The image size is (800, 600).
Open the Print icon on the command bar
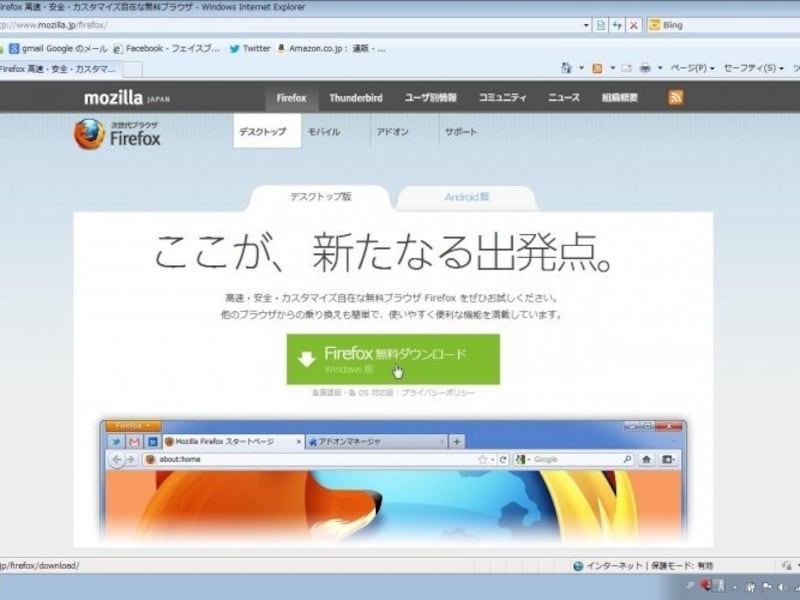(647, 67)
